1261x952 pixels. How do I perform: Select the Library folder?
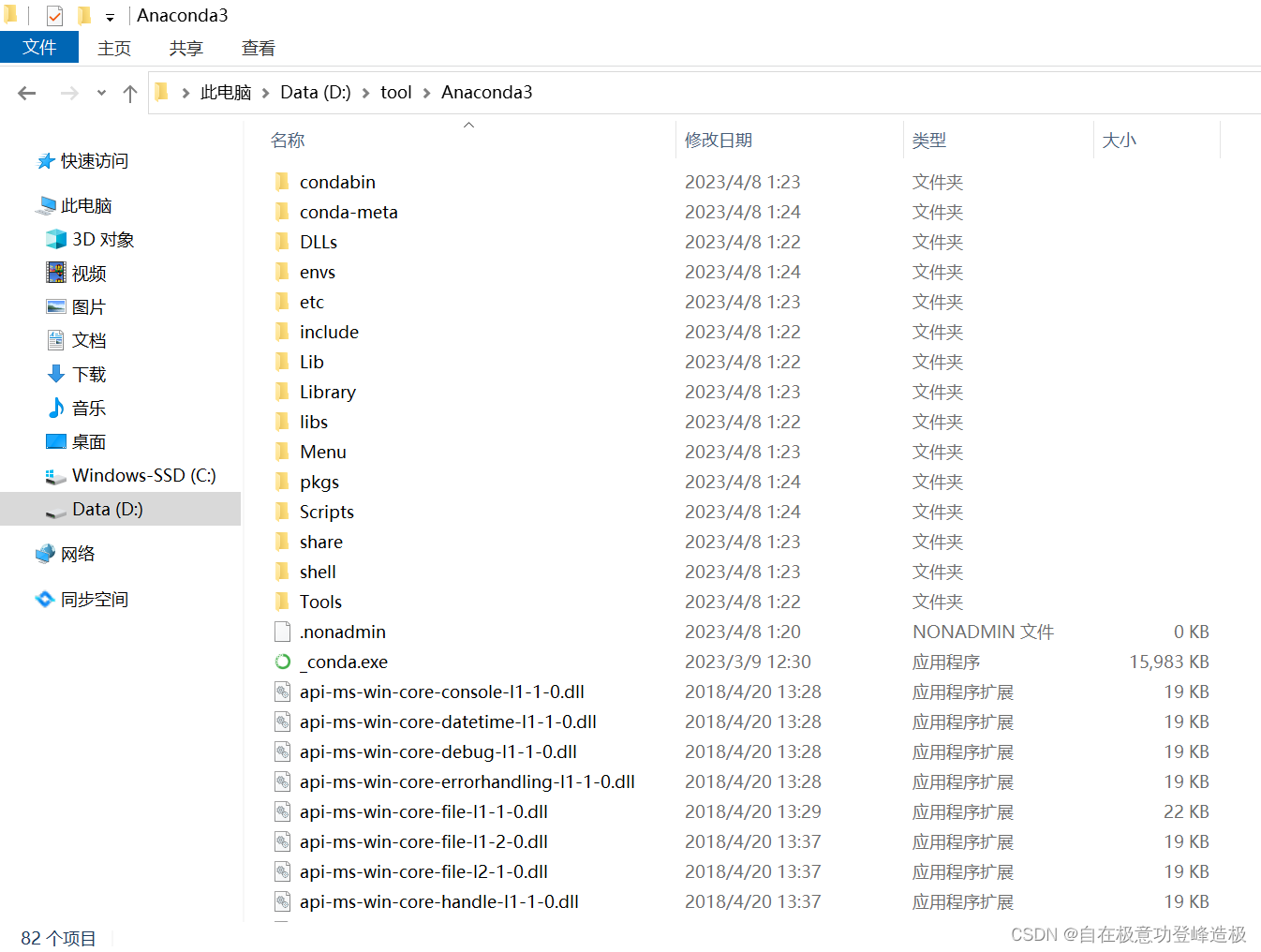328,392
